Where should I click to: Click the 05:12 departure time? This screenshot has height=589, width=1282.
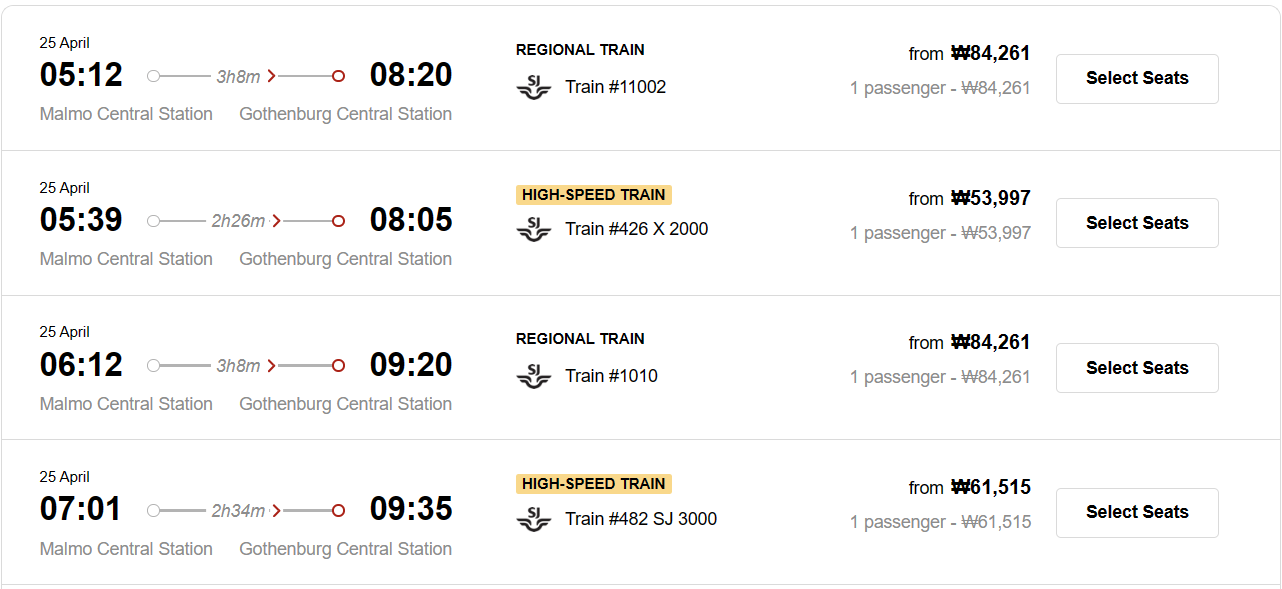[81, 75]
